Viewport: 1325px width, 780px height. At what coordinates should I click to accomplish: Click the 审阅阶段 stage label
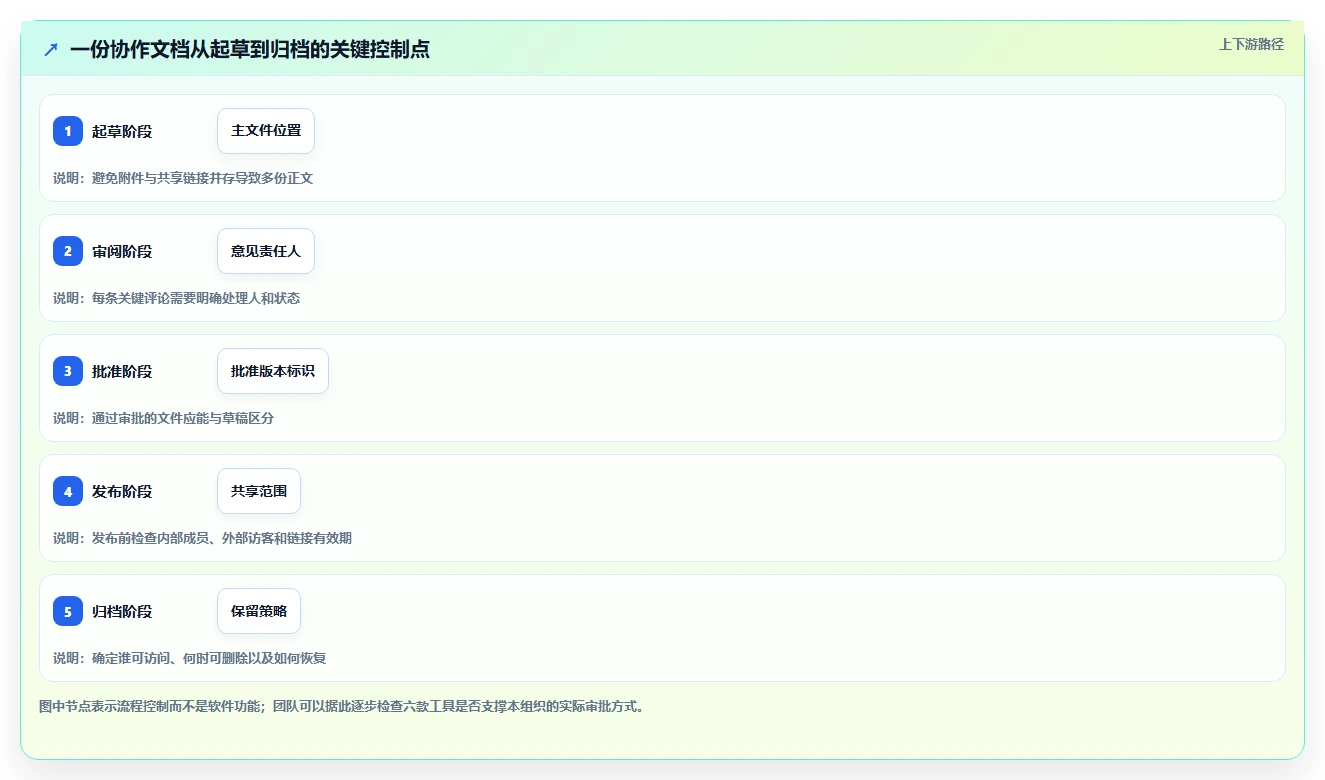pos(122,252)
